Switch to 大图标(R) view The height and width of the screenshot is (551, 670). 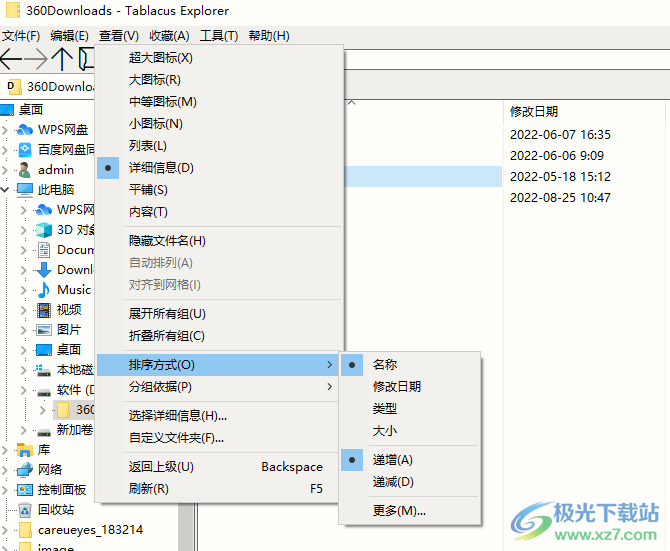(x=219, y=80)
